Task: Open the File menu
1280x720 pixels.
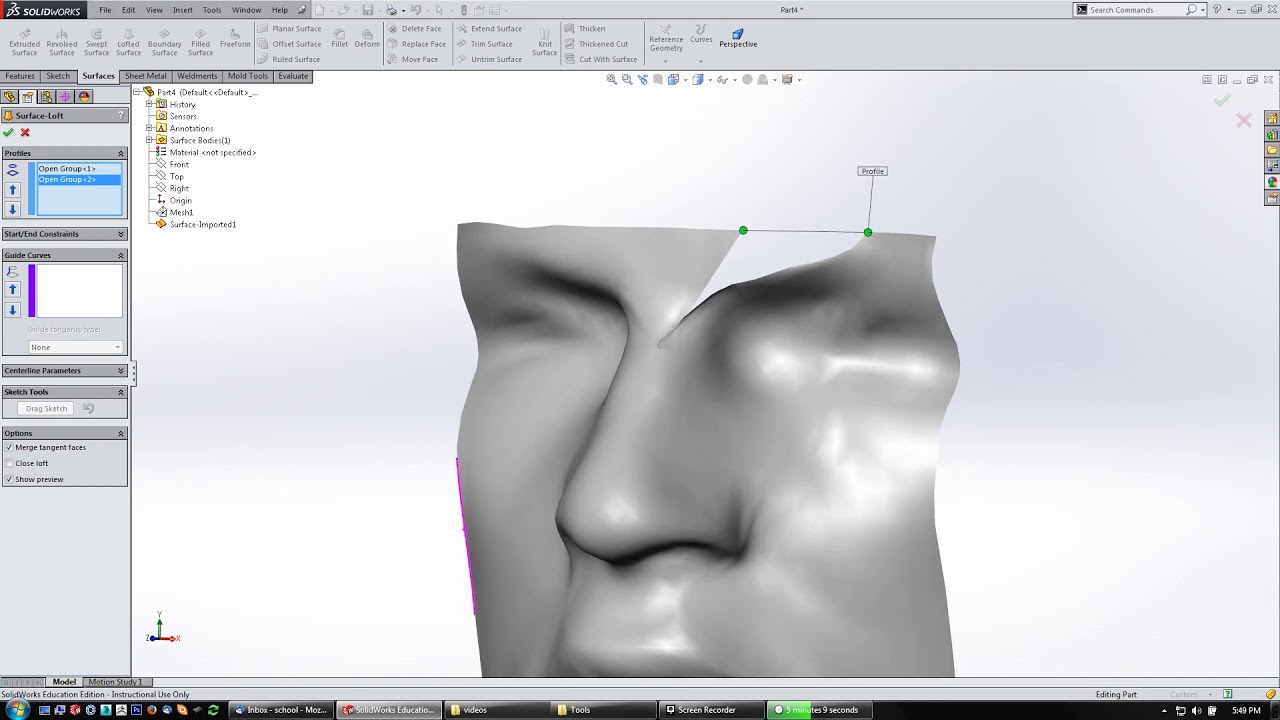Action: click(105, 10)
